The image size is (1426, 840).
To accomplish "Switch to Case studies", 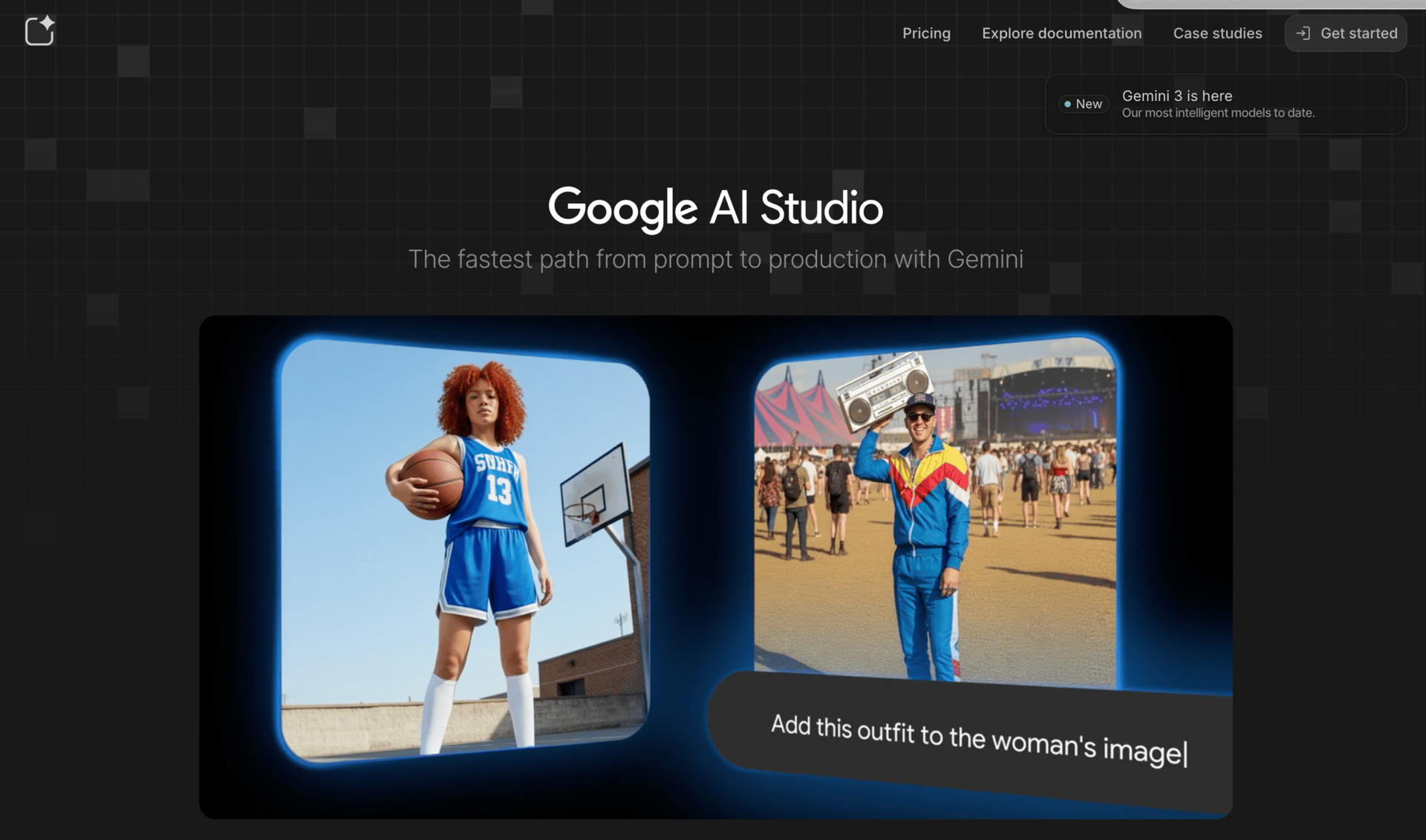I will click(1217, 33).
